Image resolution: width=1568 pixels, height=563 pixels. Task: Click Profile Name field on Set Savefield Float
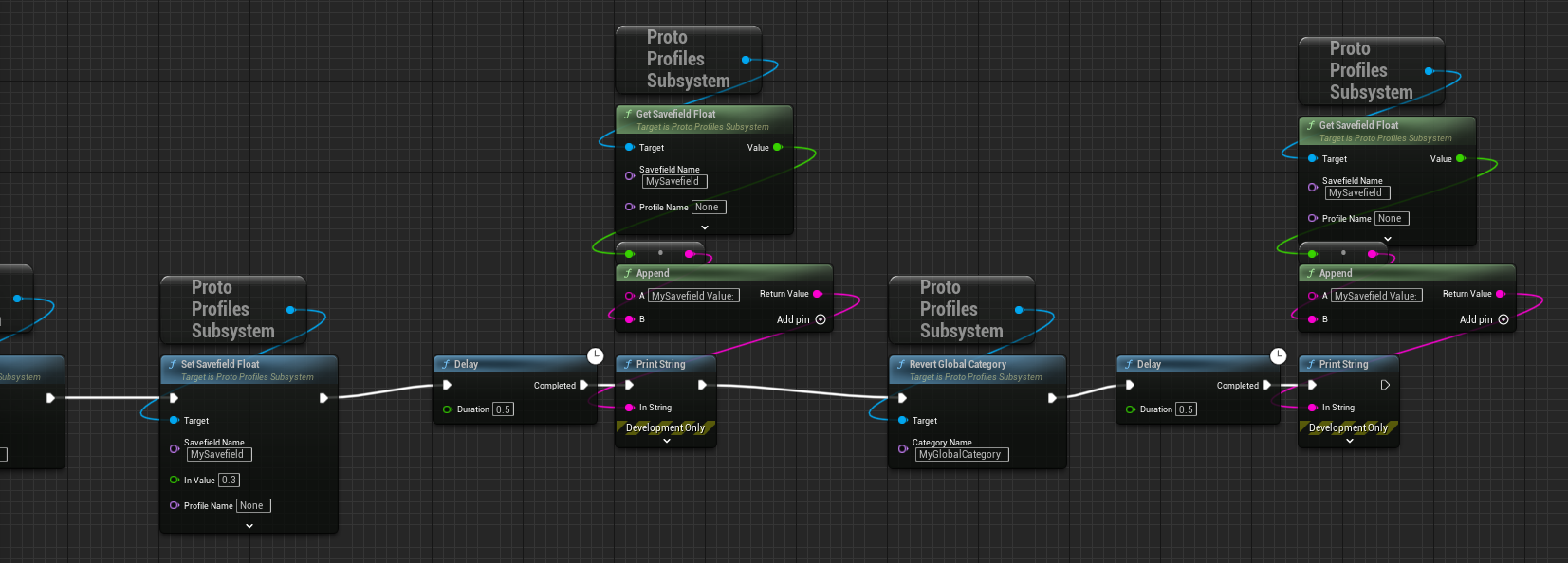pyautogui.click(x=253, y=505)
